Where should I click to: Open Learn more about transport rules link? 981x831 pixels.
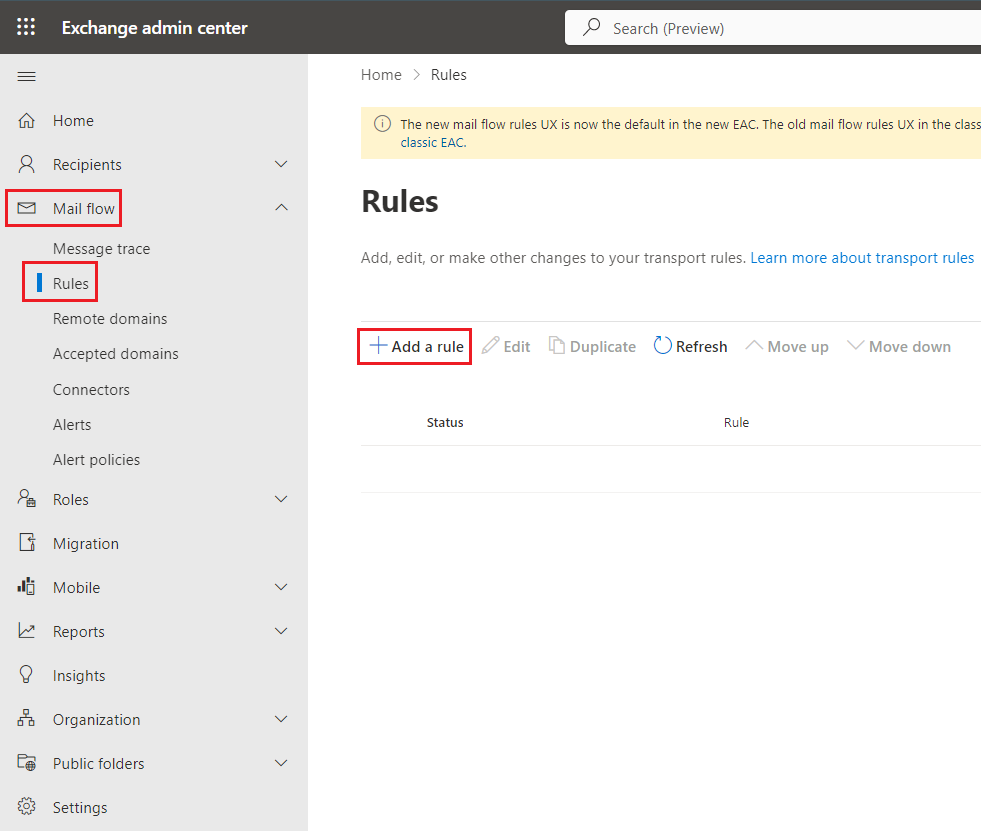861,258
